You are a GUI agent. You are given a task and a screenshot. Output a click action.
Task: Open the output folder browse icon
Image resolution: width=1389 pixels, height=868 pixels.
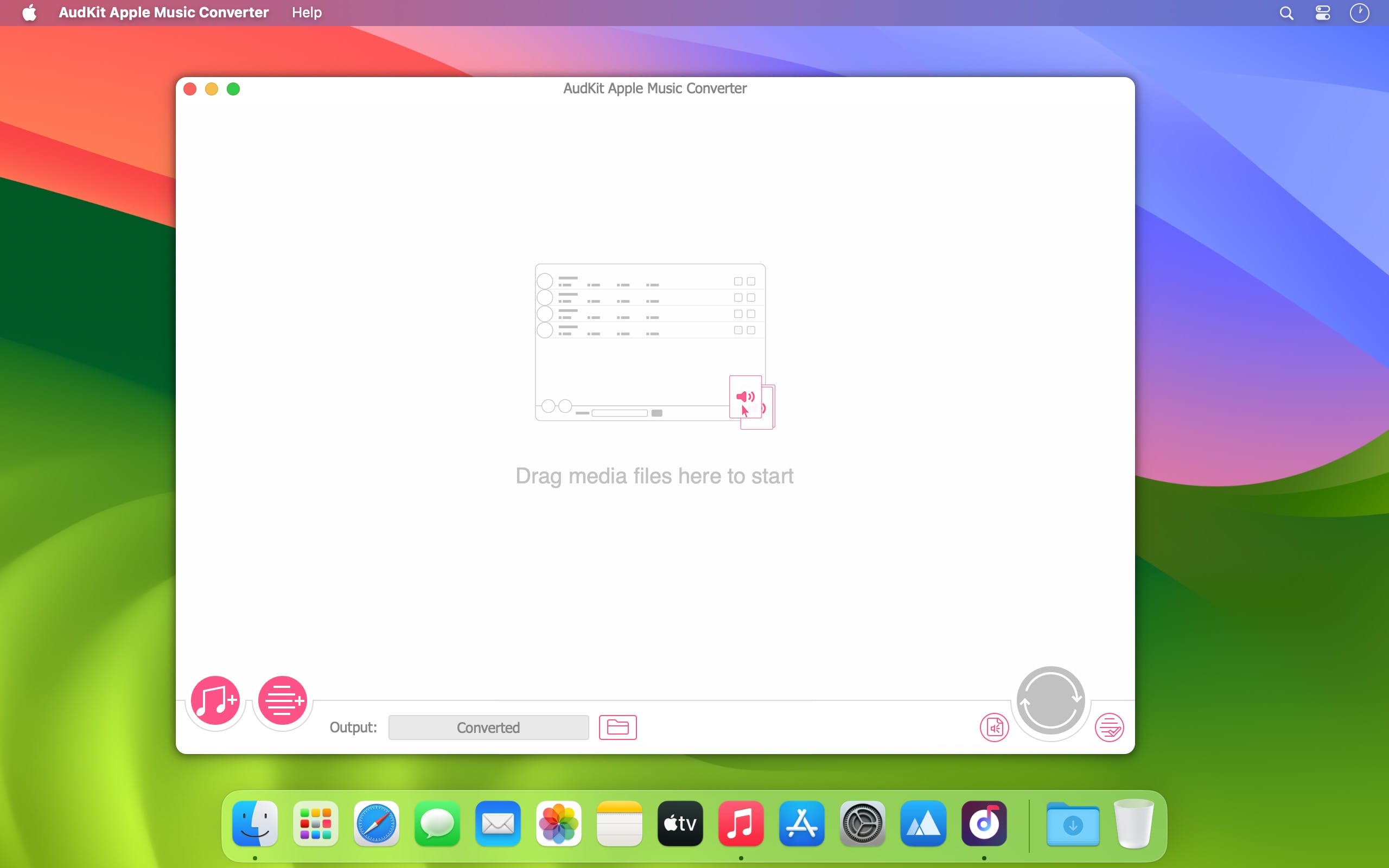(617, 727)
